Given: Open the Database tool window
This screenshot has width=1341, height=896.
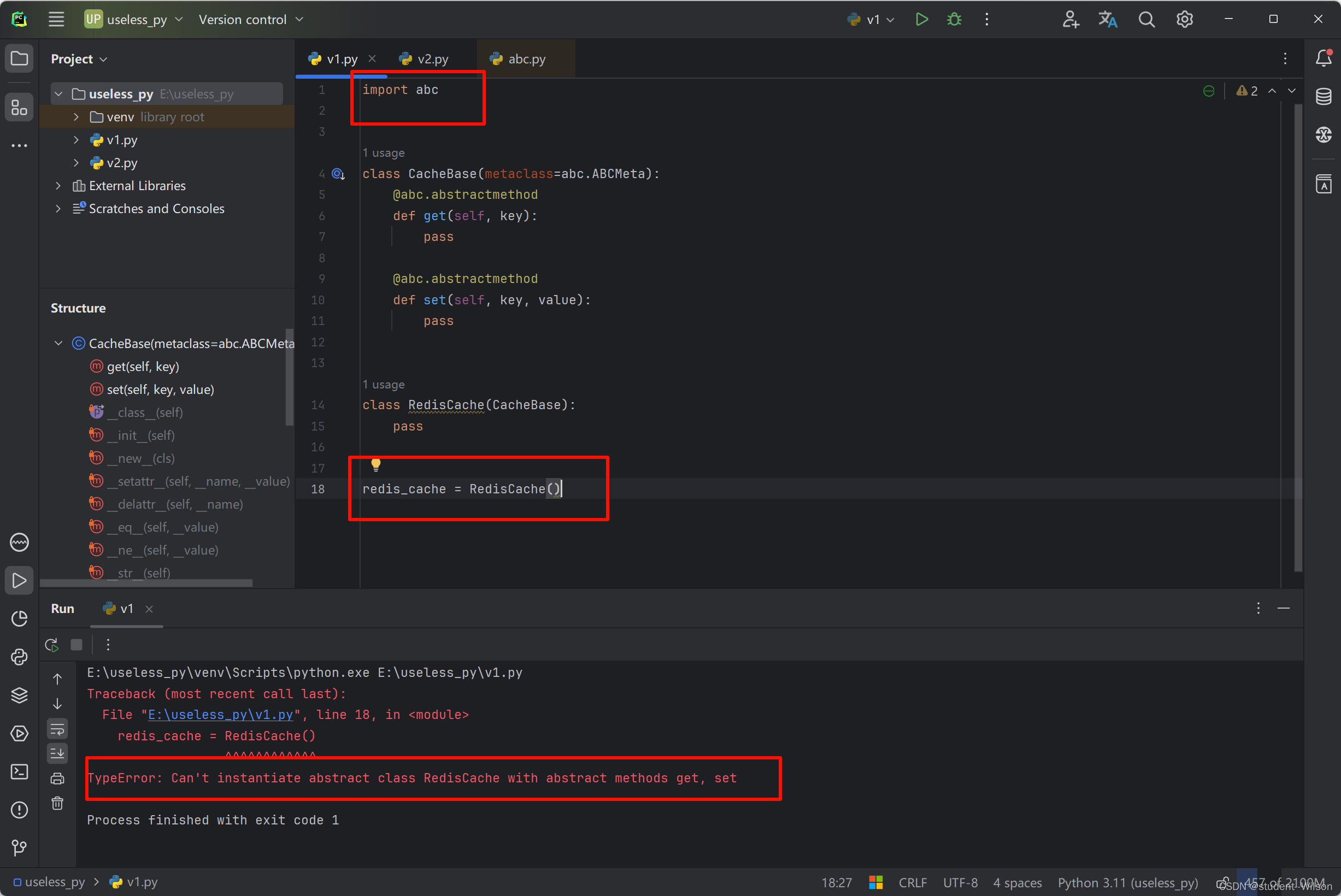Looking at the screenshot, I should (x=1324, y=97).
